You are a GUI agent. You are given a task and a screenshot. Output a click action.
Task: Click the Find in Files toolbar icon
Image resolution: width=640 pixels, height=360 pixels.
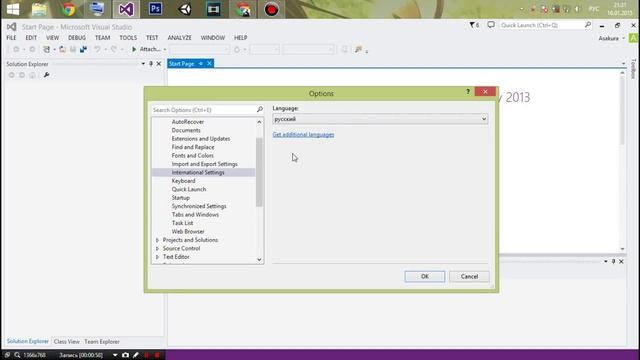(x=358, y=49)
